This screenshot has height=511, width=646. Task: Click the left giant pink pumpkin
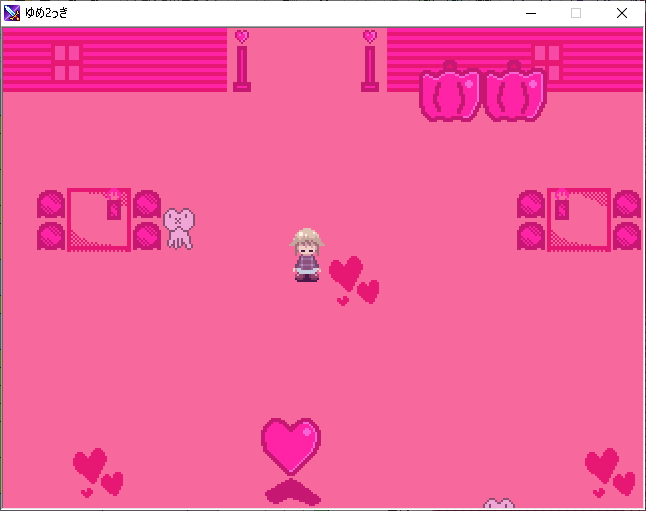coord(450,91)
